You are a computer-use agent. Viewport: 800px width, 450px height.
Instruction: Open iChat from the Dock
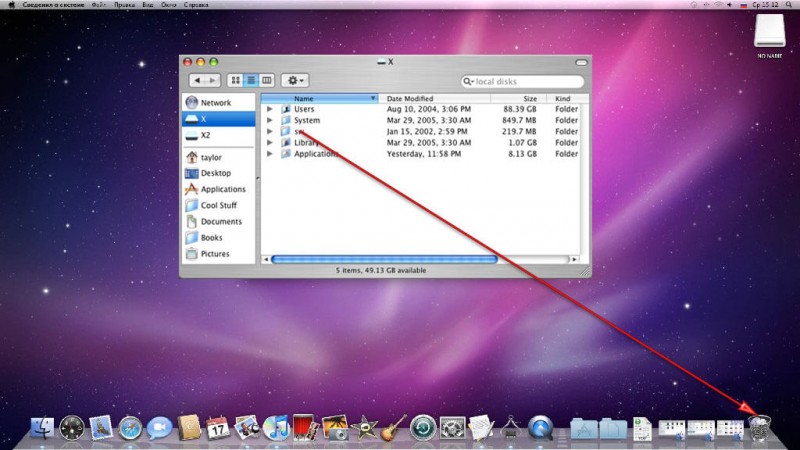point(159,428)
